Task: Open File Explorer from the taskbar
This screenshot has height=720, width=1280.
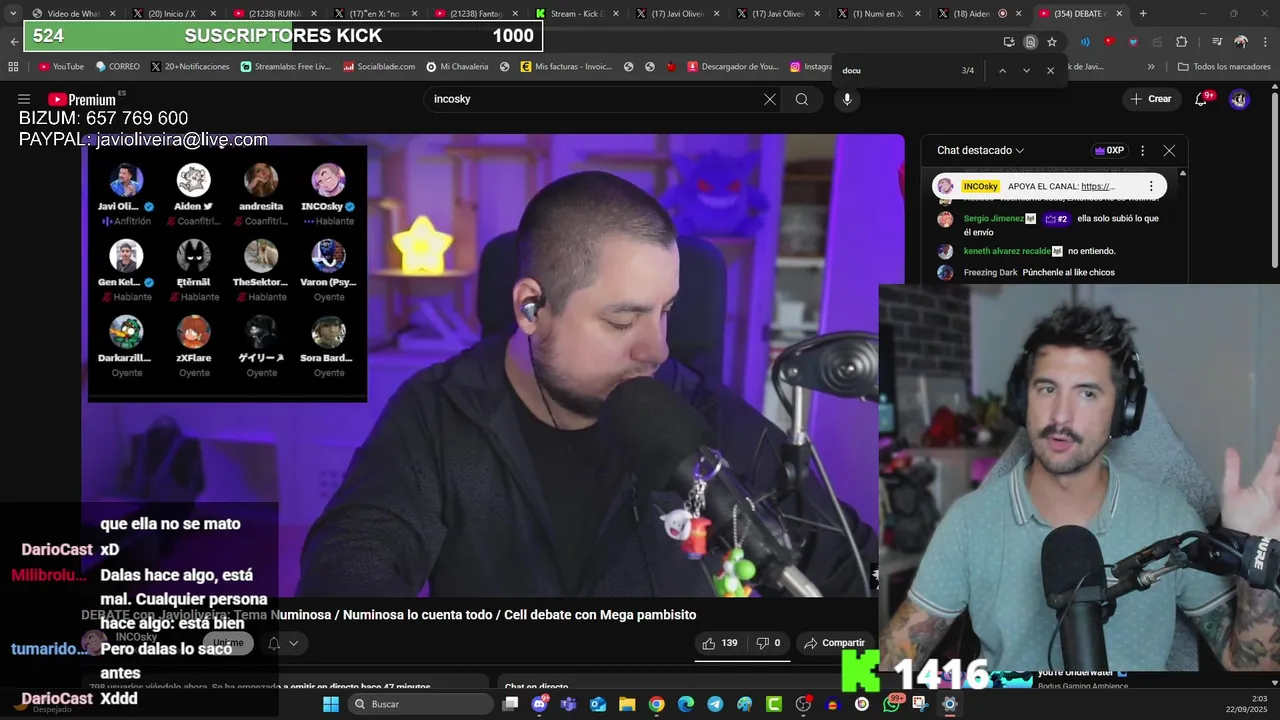Action: pos(627,704)
